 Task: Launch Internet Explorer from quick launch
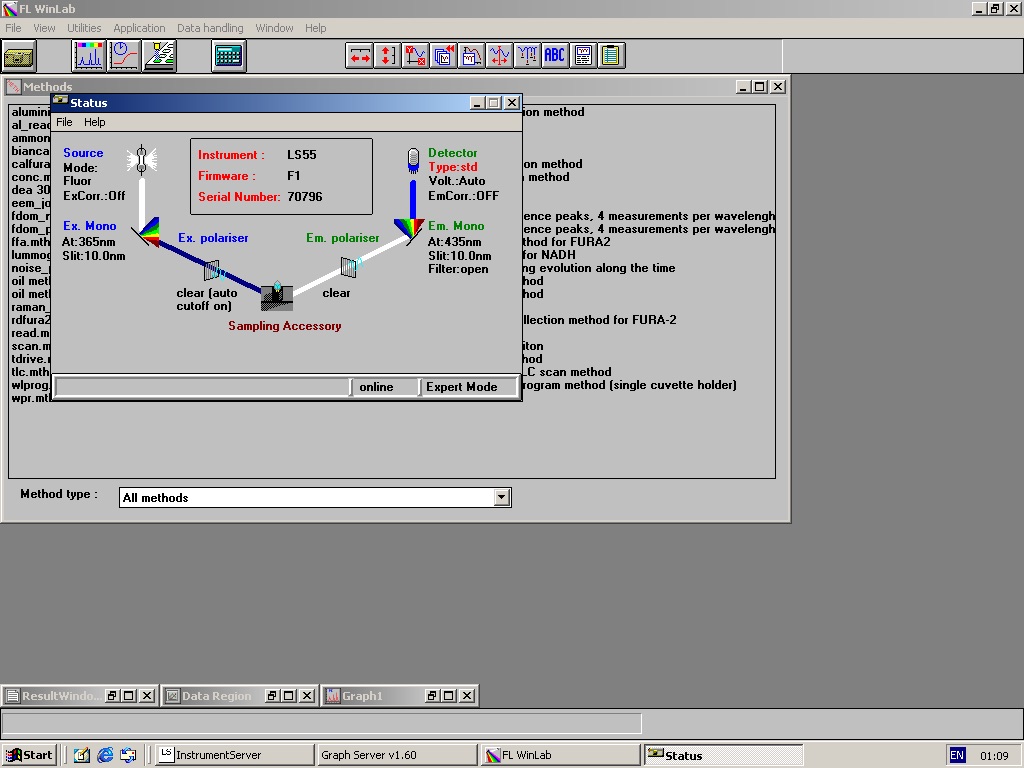point(104,755)
